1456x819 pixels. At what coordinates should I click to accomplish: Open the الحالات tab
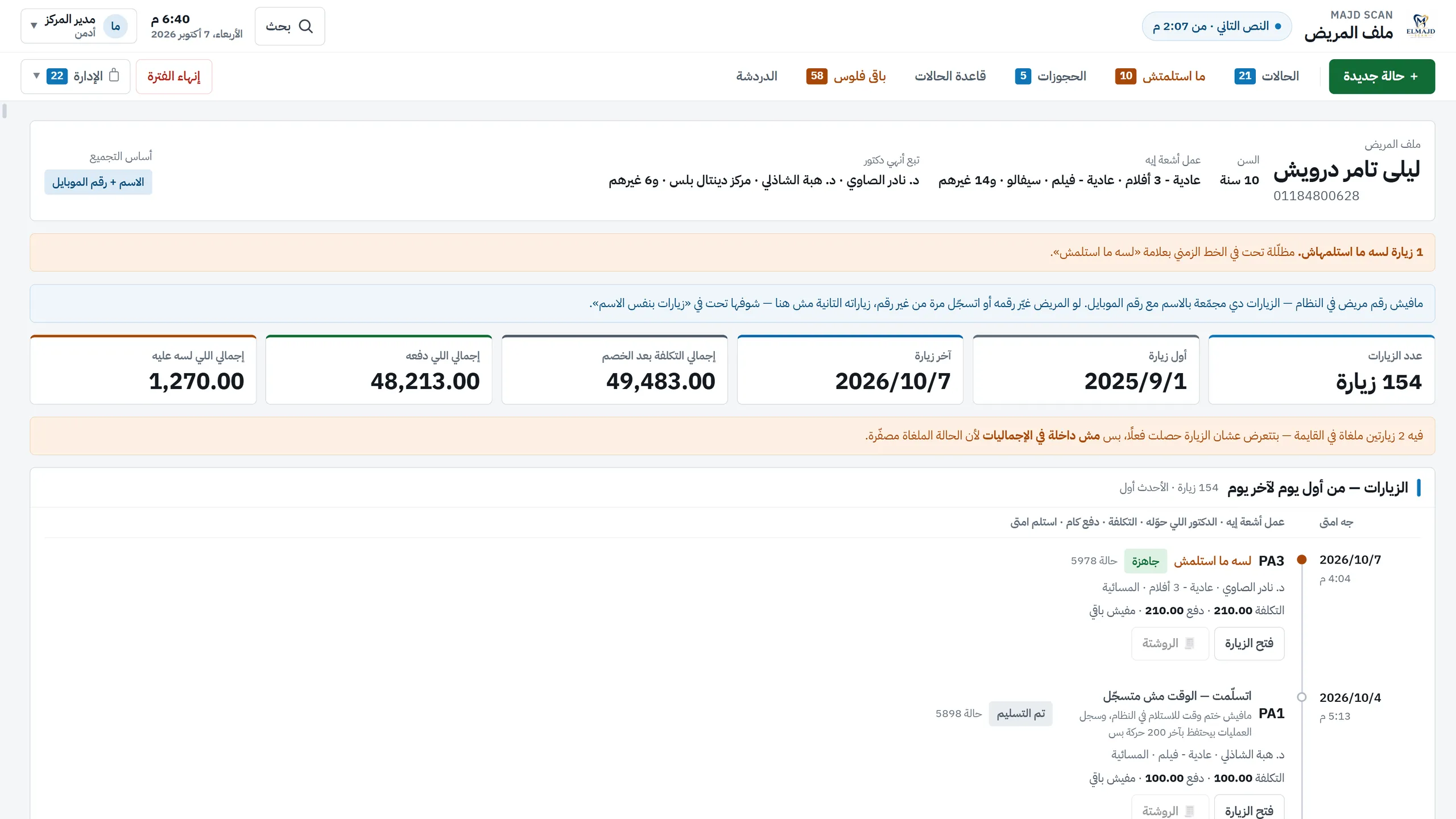pos(1267,76)
